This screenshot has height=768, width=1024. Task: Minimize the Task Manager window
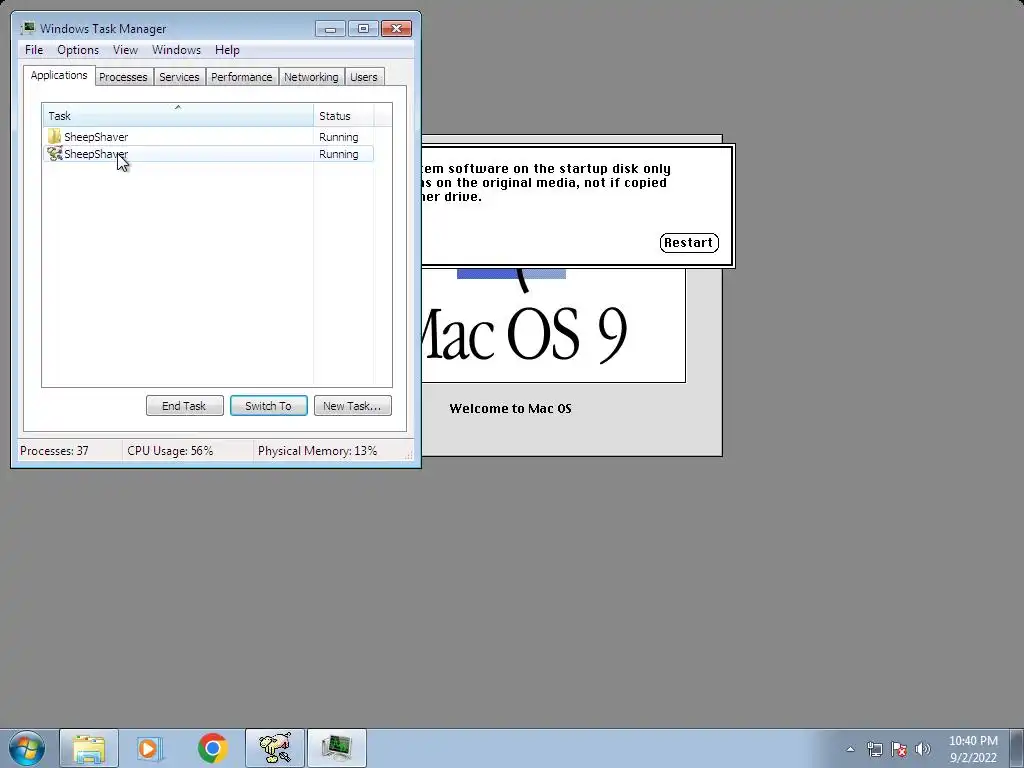[x=330, y=29]
